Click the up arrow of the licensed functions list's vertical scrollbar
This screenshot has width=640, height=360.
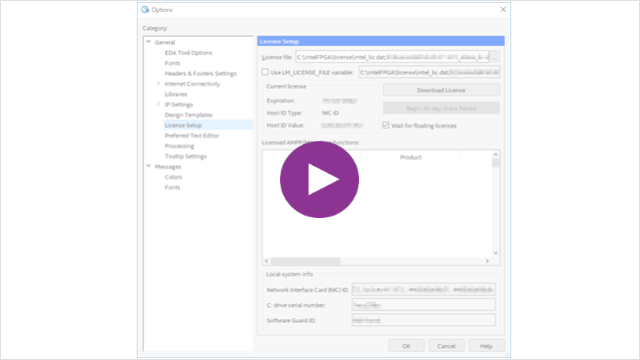[x=495, y=154]
